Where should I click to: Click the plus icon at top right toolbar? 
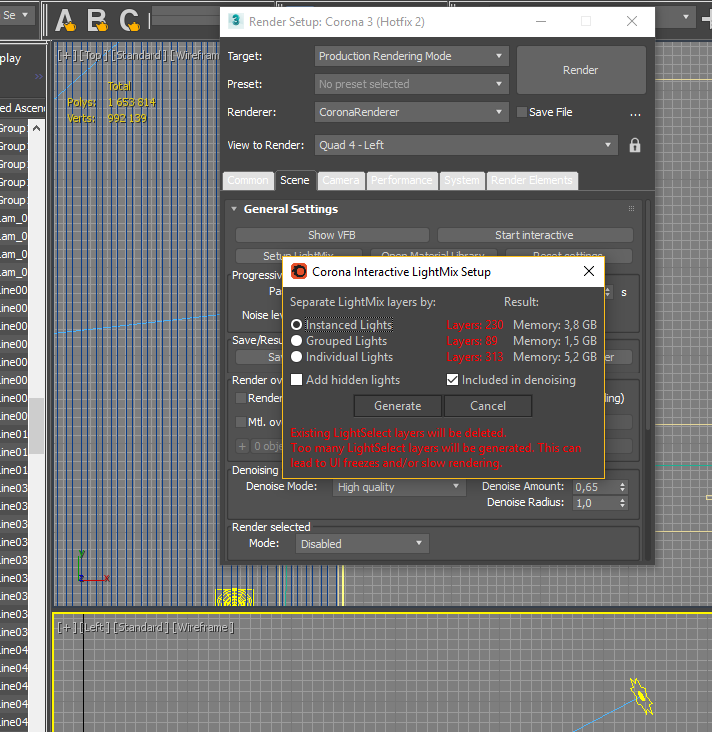[707, 18]
